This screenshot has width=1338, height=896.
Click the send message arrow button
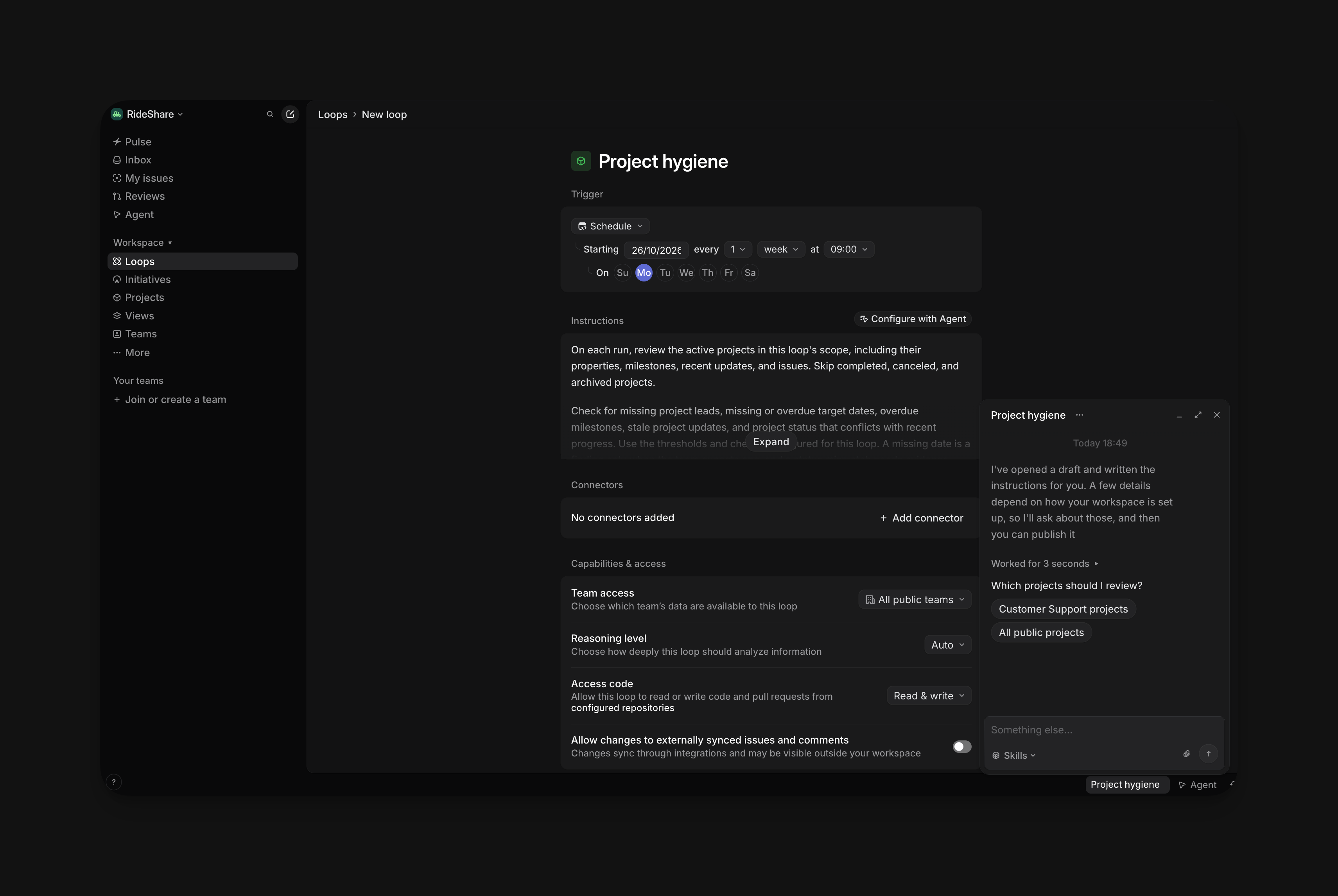(x=1208, y=754)
